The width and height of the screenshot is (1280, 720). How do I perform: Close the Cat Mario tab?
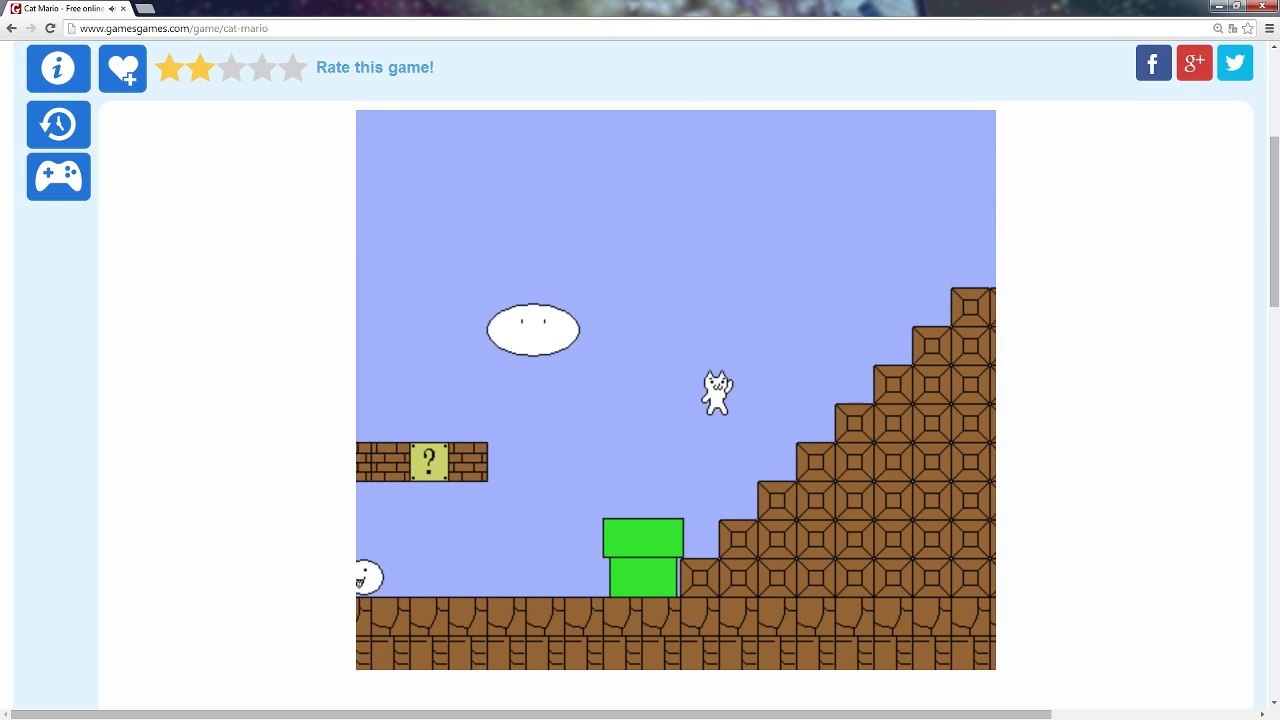point(123,8)
